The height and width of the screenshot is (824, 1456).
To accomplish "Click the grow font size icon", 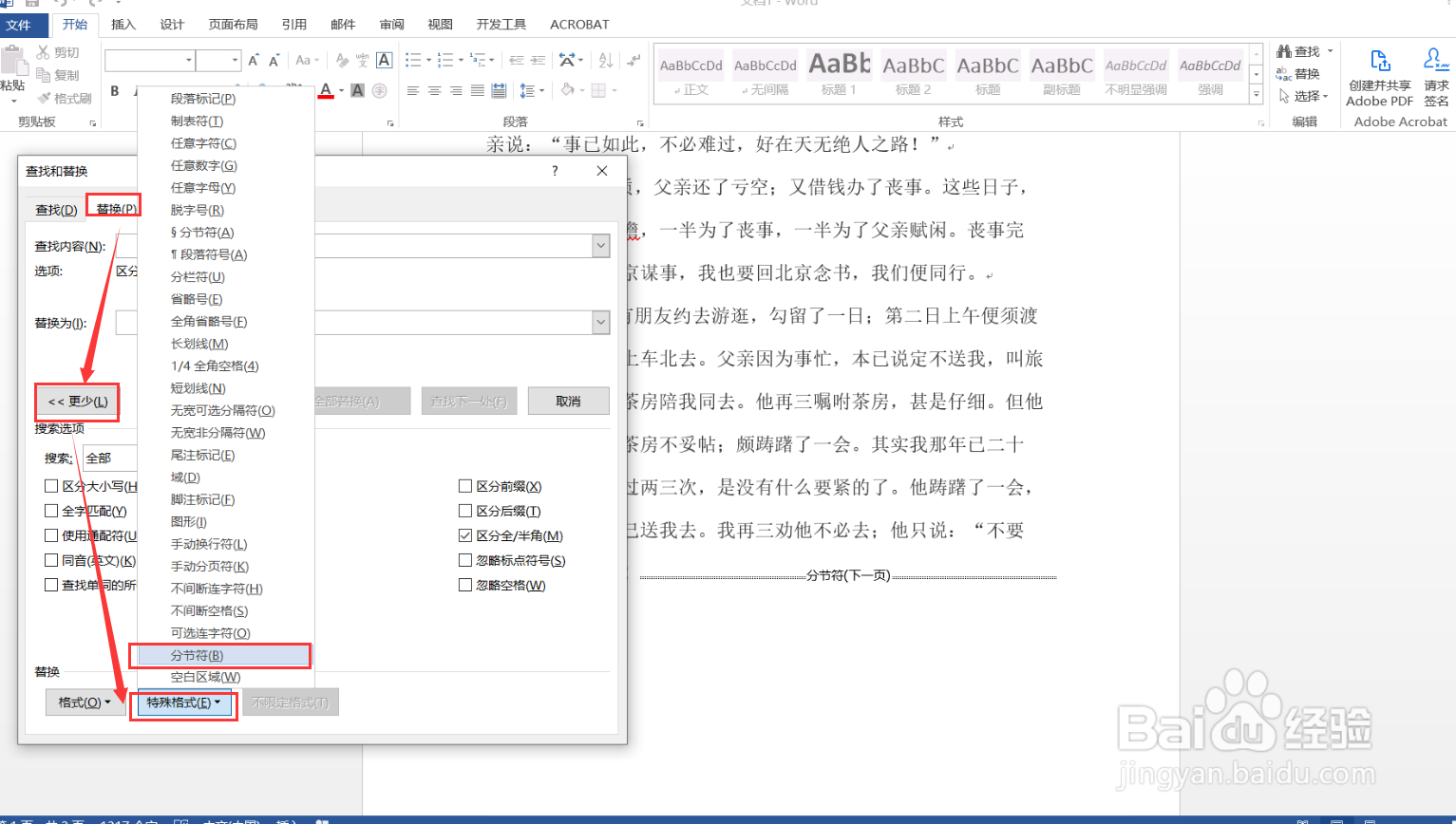I will point(254,61).
